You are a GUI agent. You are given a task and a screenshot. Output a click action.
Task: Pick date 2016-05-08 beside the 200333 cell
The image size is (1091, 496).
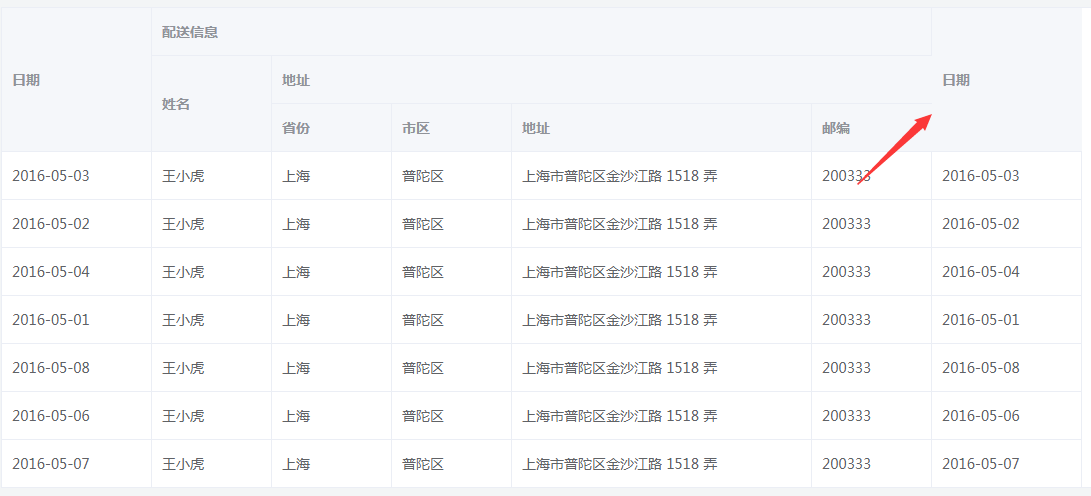point(981,368)
